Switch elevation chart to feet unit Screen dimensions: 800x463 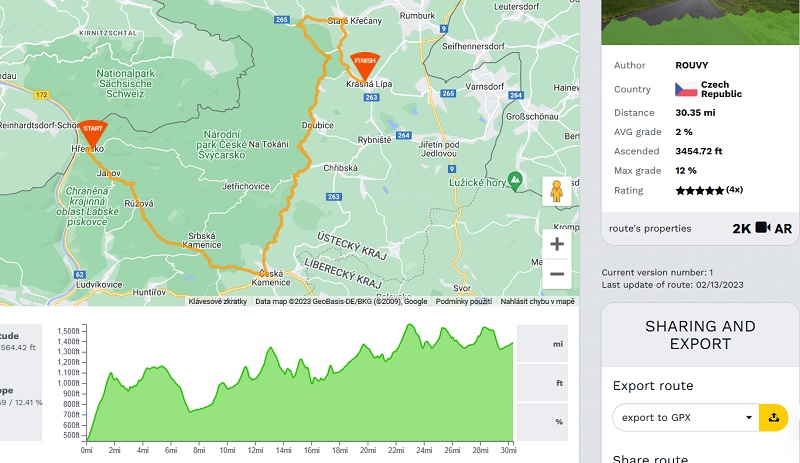coord(558,382)
